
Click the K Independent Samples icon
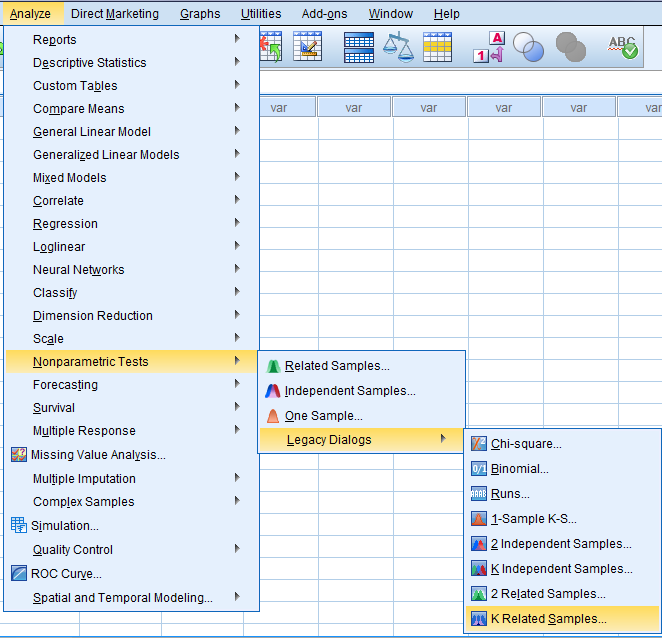[x=479, y=569]
